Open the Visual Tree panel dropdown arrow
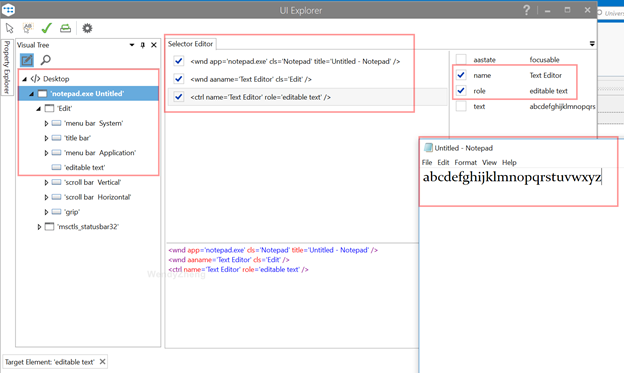This screenshot has width=624, height=373. (x=132, y=45)
